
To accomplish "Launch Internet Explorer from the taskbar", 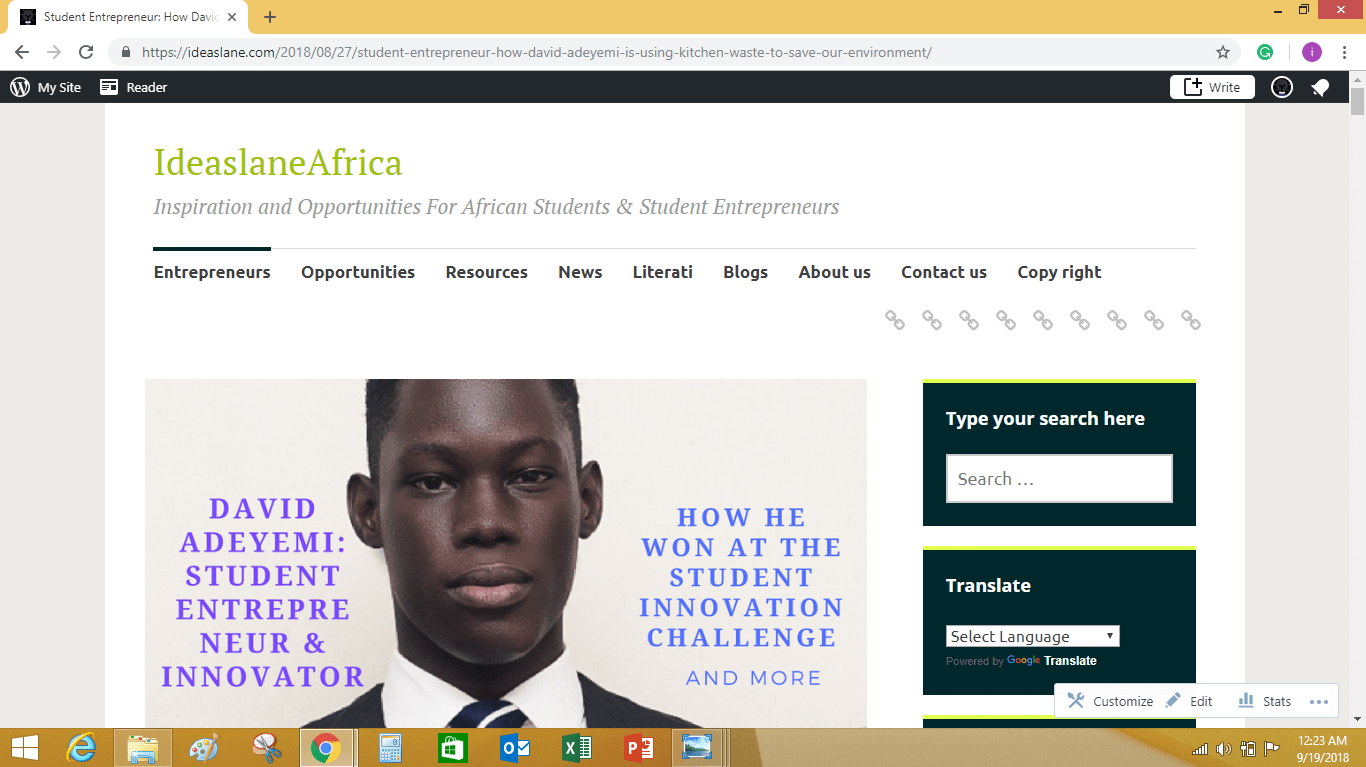I will click(81, 748).
